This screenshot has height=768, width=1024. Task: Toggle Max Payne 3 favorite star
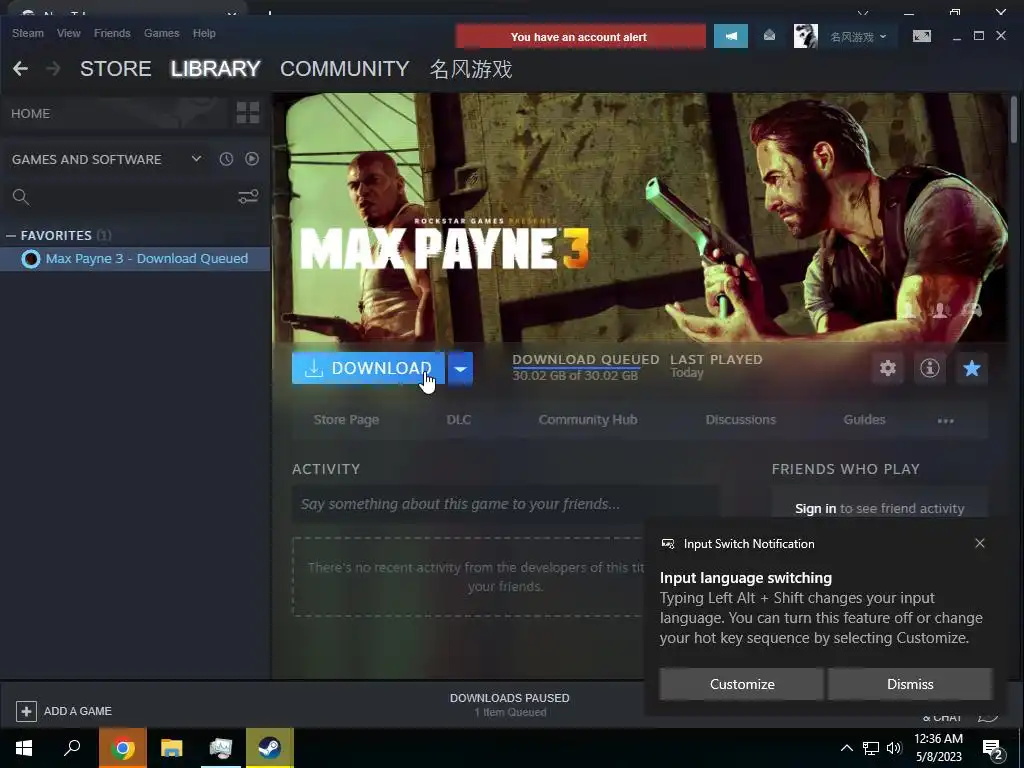tap(971, 368)
